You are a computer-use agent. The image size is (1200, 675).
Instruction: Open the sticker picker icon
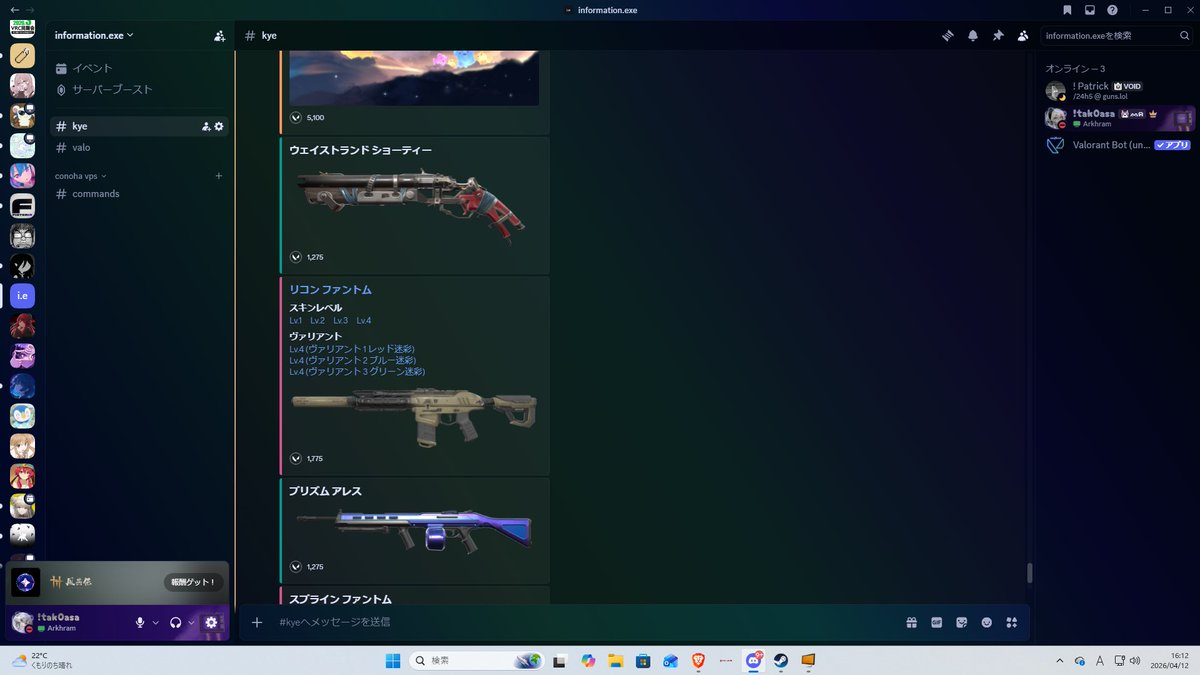(x=962, y=622)
